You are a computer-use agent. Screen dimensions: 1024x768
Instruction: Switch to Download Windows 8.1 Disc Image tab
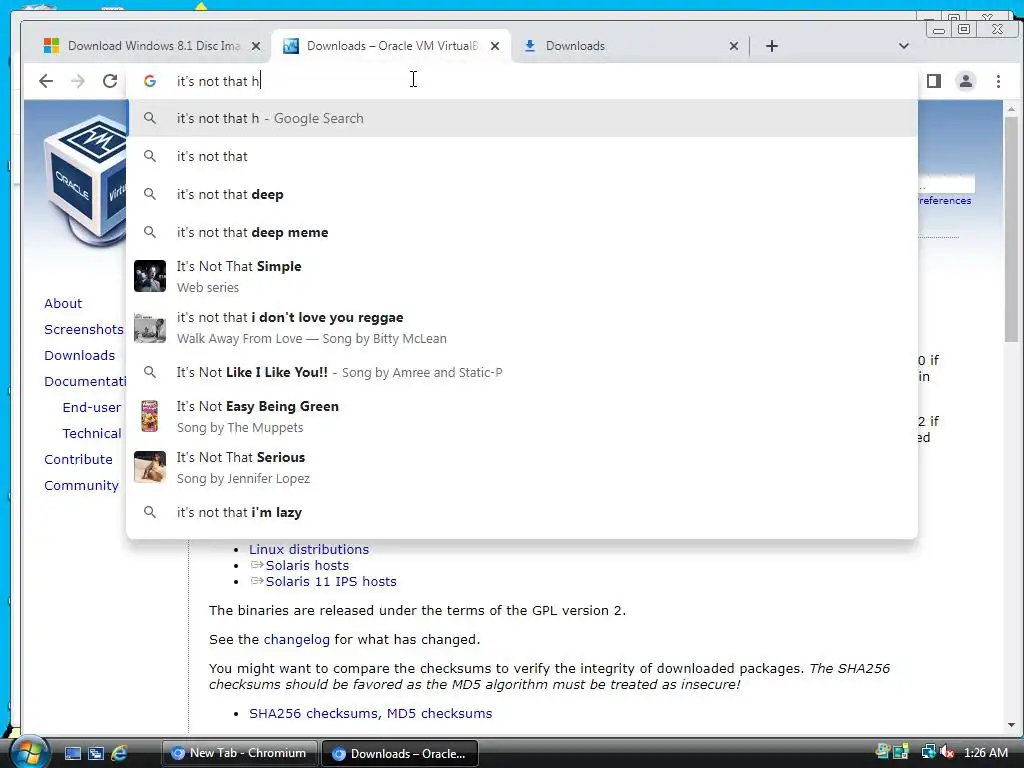tap(153, 46)
